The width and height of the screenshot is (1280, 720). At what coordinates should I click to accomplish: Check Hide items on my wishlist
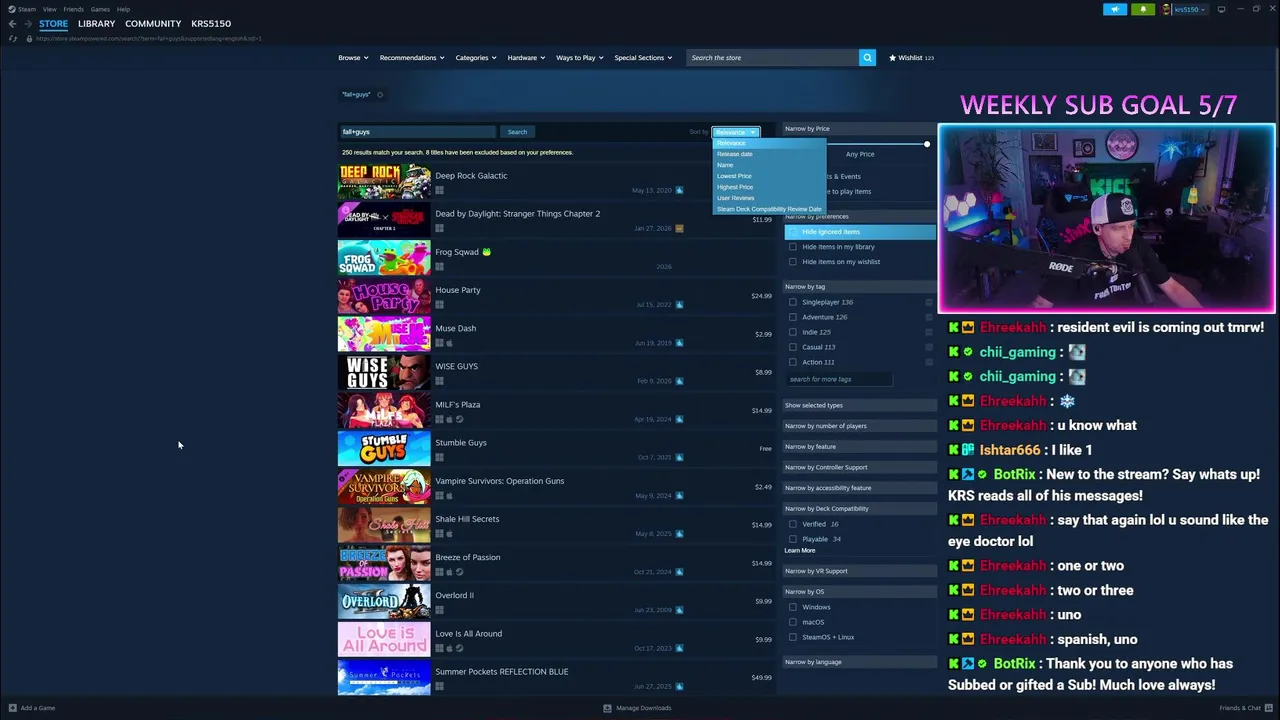coord(793,262)
